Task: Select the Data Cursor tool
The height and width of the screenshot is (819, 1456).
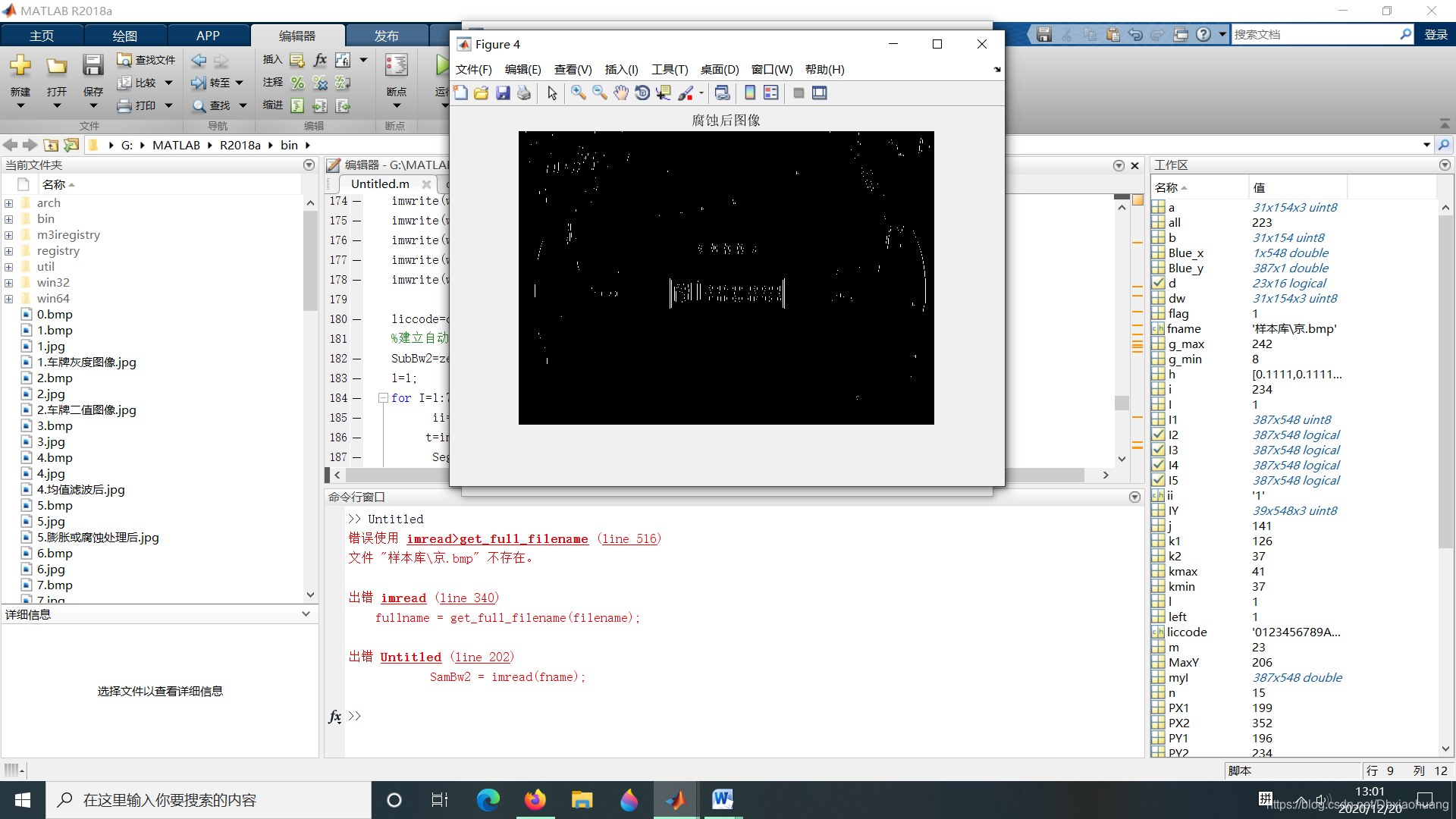Action: pyautogui.click(x=664, y=93)
